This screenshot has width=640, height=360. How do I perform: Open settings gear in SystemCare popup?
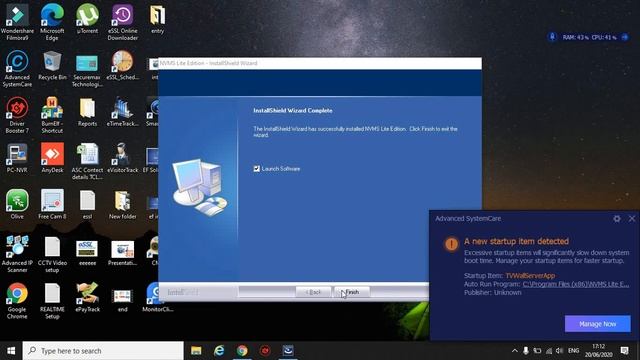click(617, 219)
